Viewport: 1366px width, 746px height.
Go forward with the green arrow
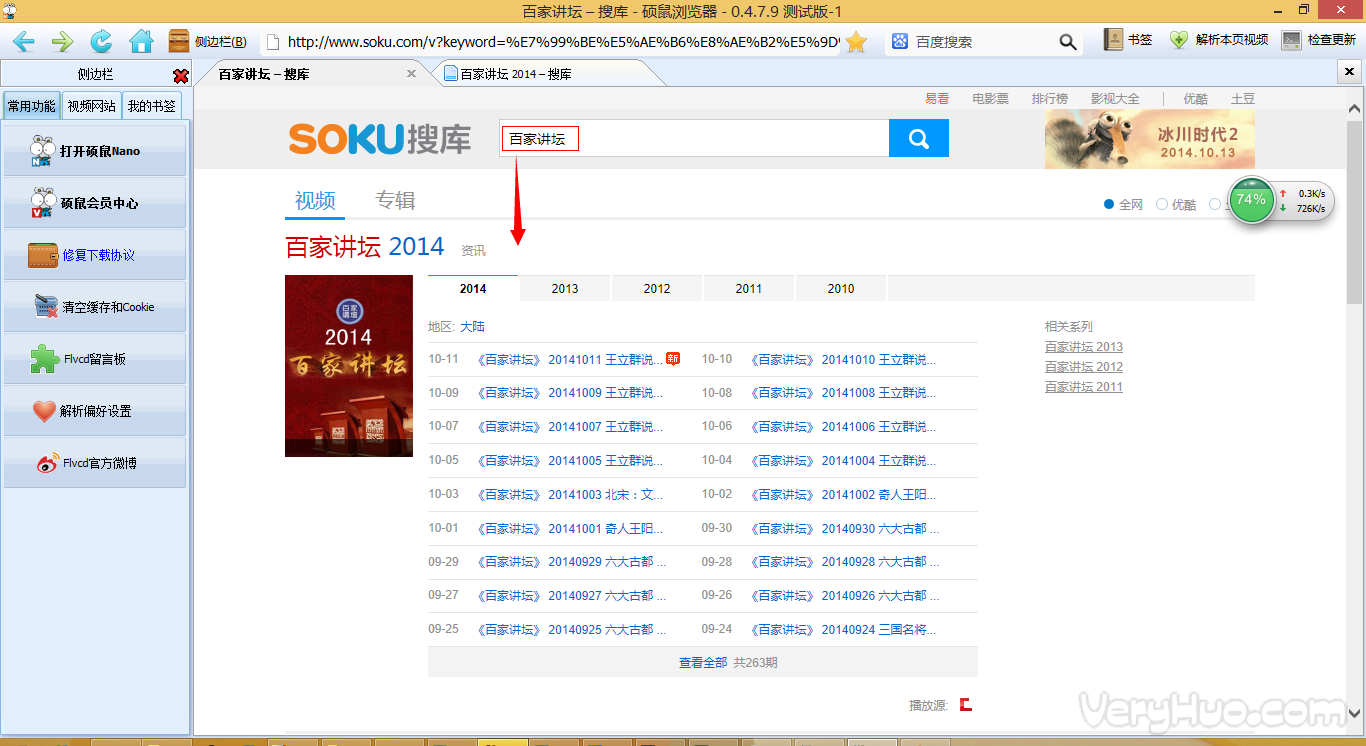[x=62, y=41]
